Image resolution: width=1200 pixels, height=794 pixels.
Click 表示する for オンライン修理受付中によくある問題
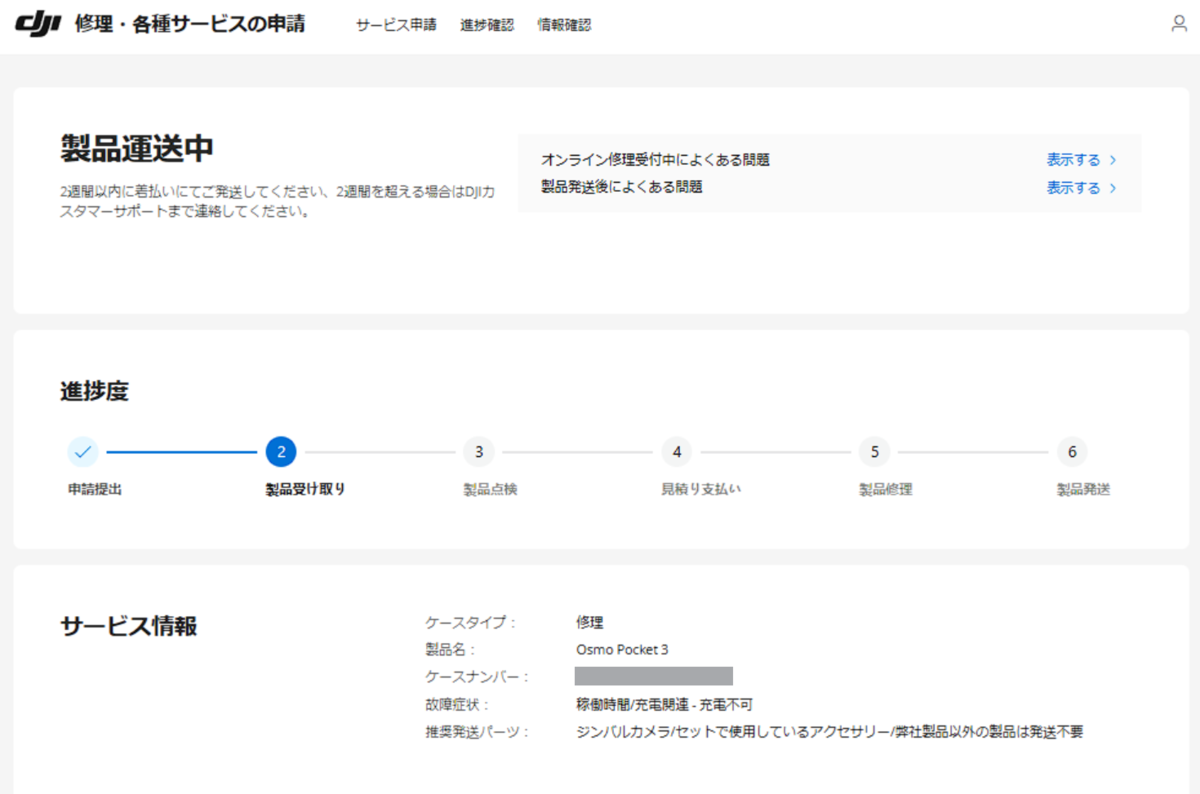pos(1081,160)
